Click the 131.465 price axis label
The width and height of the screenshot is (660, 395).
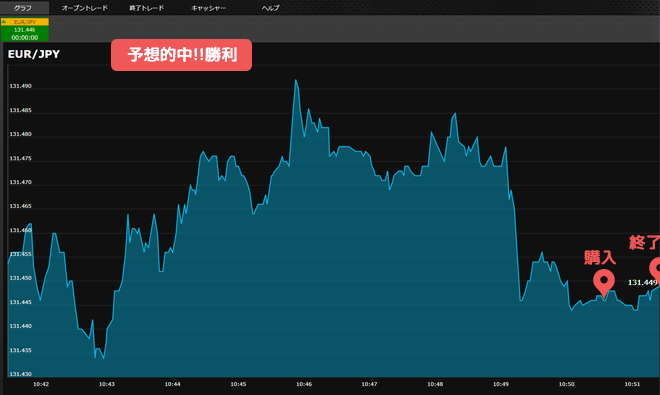[x=20, y=206]
